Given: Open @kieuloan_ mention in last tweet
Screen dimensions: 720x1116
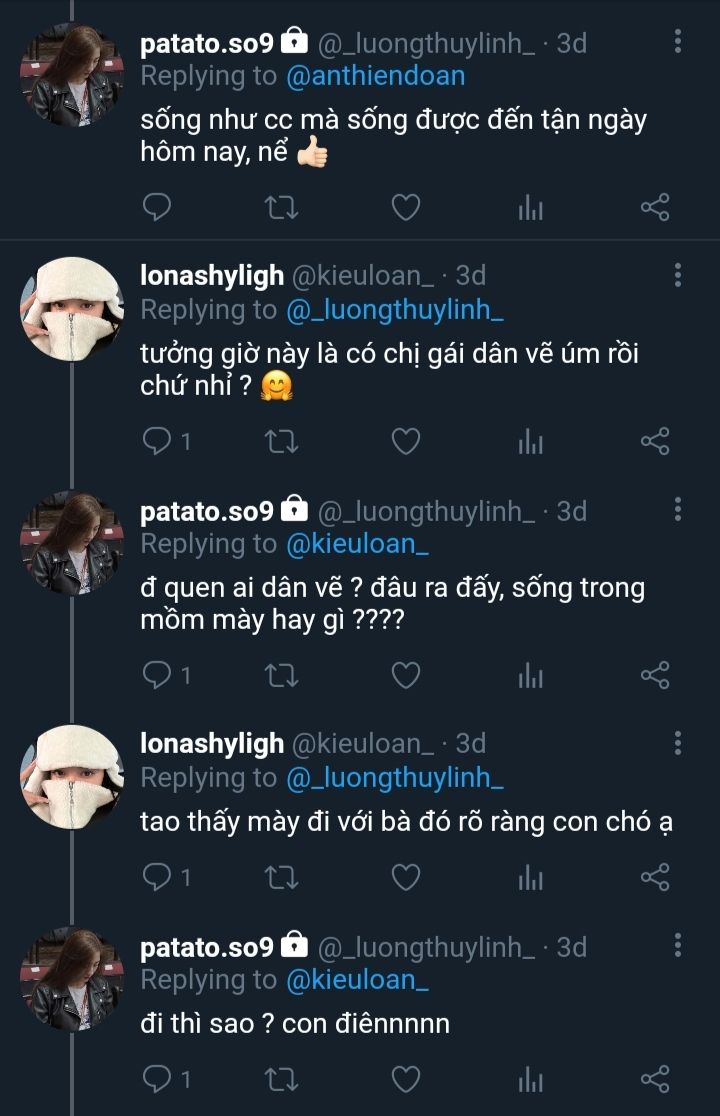Looking at the screenshot, I should tap(357, 980).
